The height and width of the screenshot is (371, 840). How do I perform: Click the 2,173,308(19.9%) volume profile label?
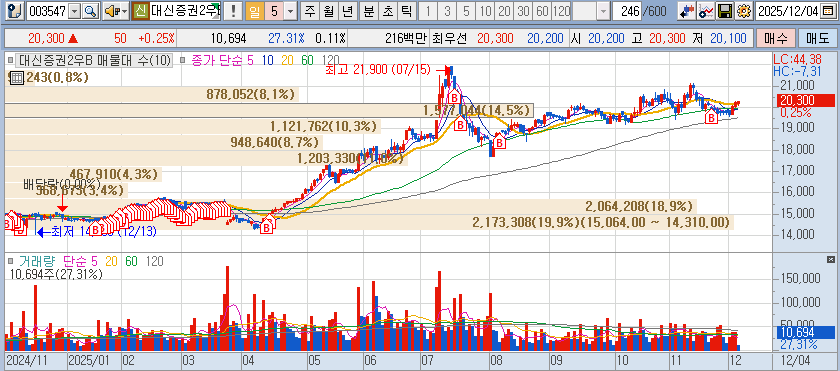[x=601, y=222]
